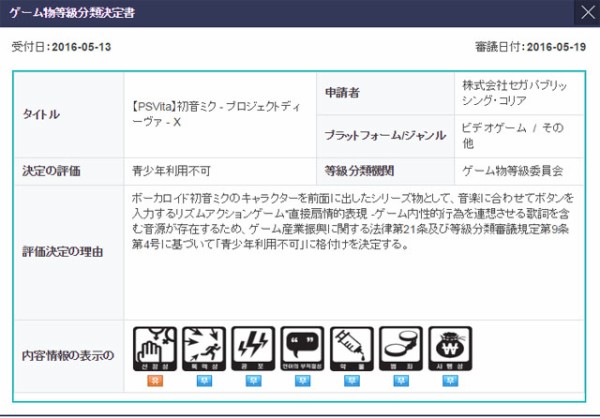Viewport: 600px width, 418px height.
Task: Select the value ゲーム物等級委員会
Action: [x=513, y=171]
